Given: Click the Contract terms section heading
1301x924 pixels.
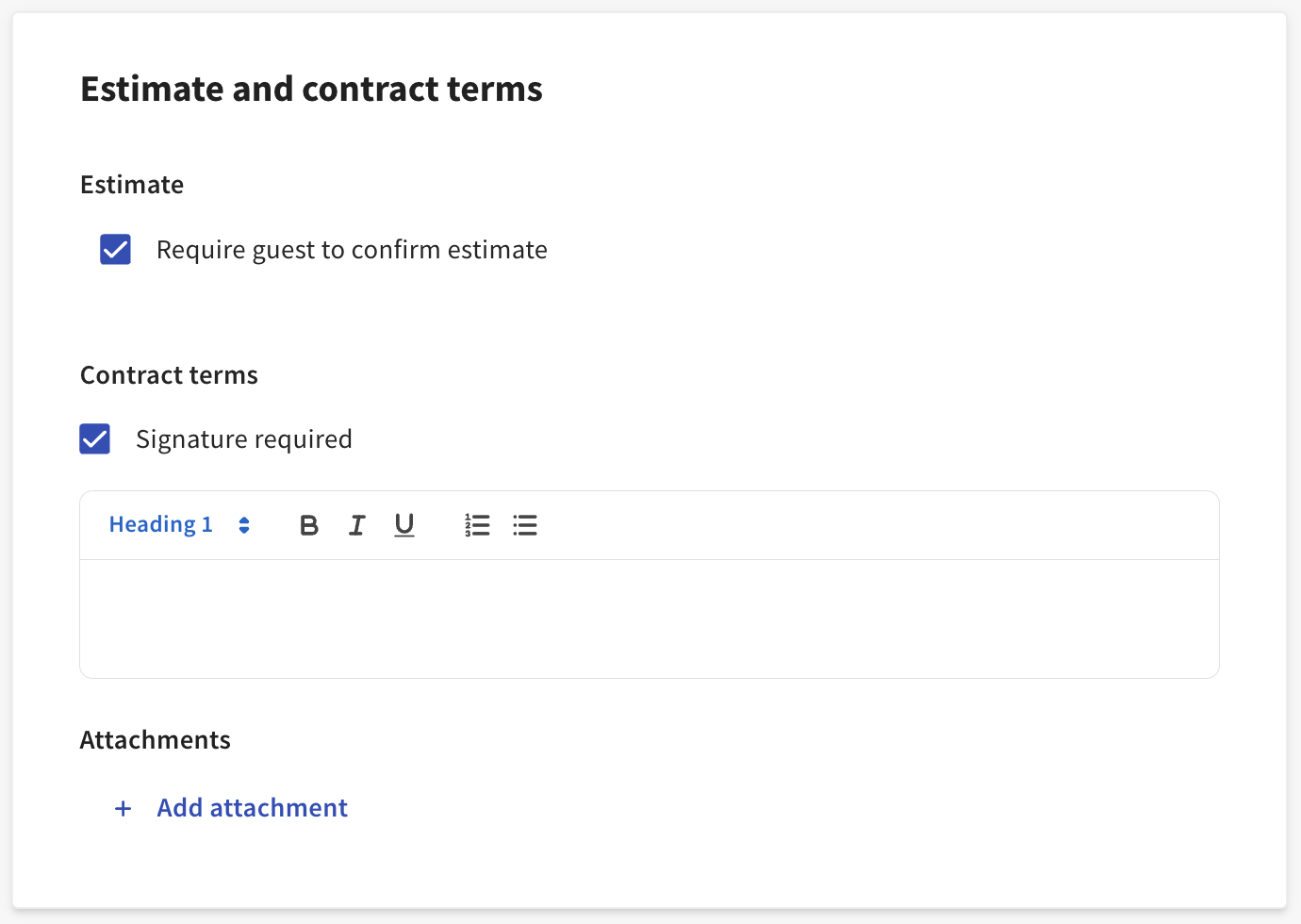Looking at the screenshot, I should click(169, 375).
